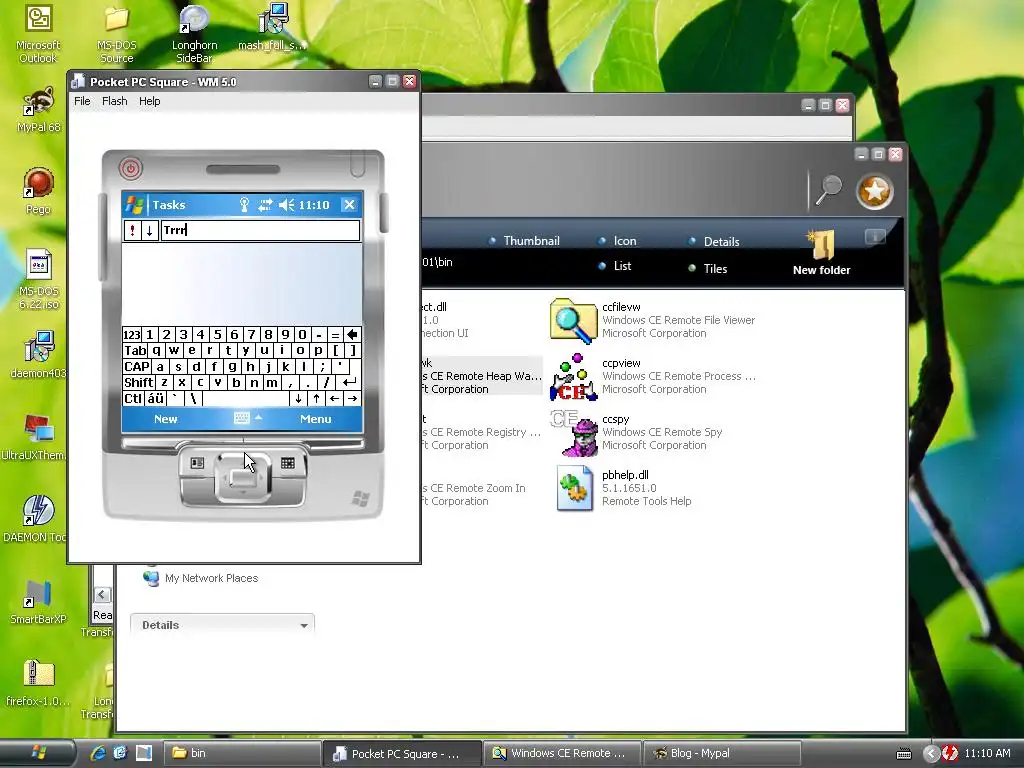Select the pbhelp.dll file icon
Screen dimensions: 1024x768
point(574,488)
